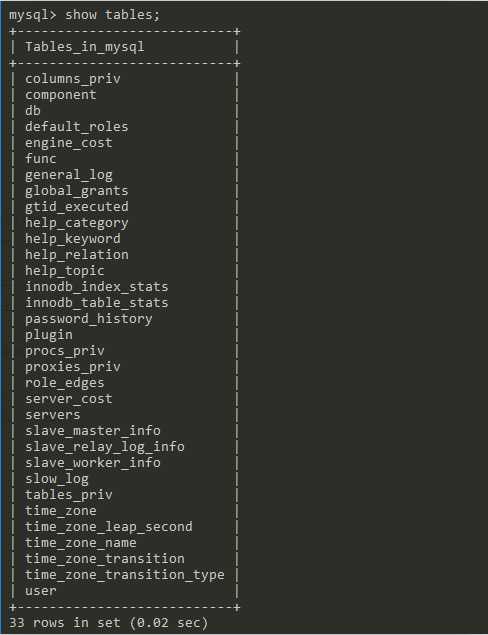
Task: Click the role_edges table name
Action: click(x=65, y=383)
